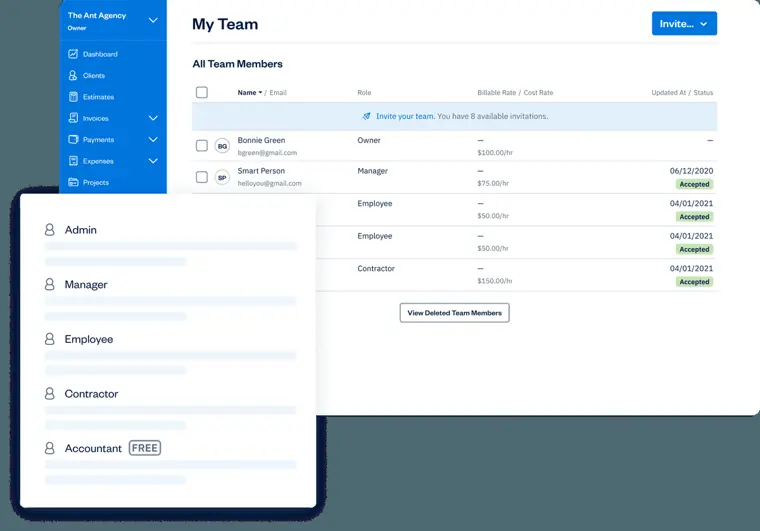Expand the Invoices submenu chevron
The height and width of the screenshot is (531, 760).
(x=153, y=118)
